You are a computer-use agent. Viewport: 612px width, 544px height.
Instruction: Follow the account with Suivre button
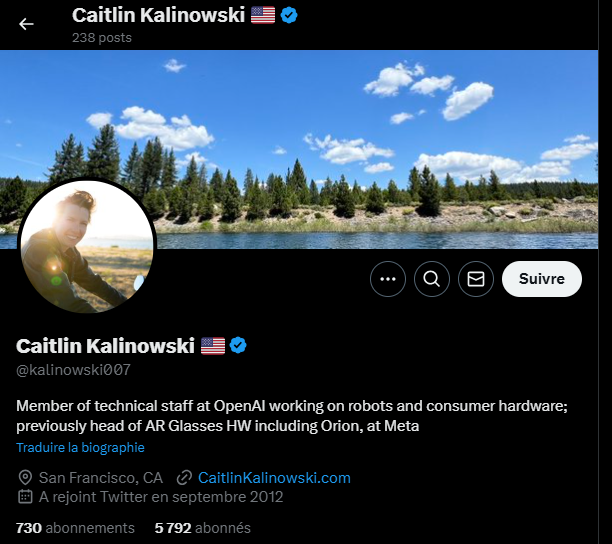(542, 279)
